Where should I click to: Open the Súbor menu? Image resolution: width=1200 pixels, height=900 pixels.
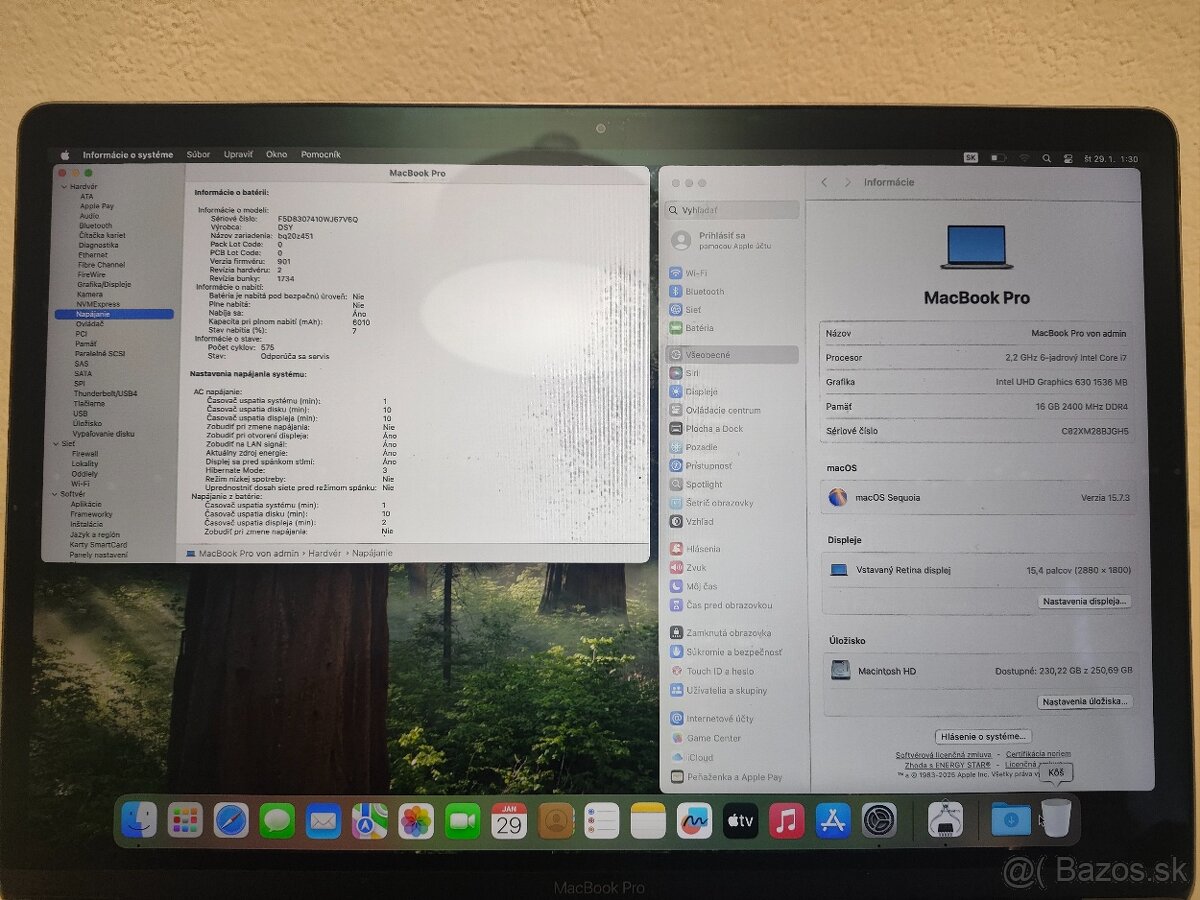pos(198,154)
